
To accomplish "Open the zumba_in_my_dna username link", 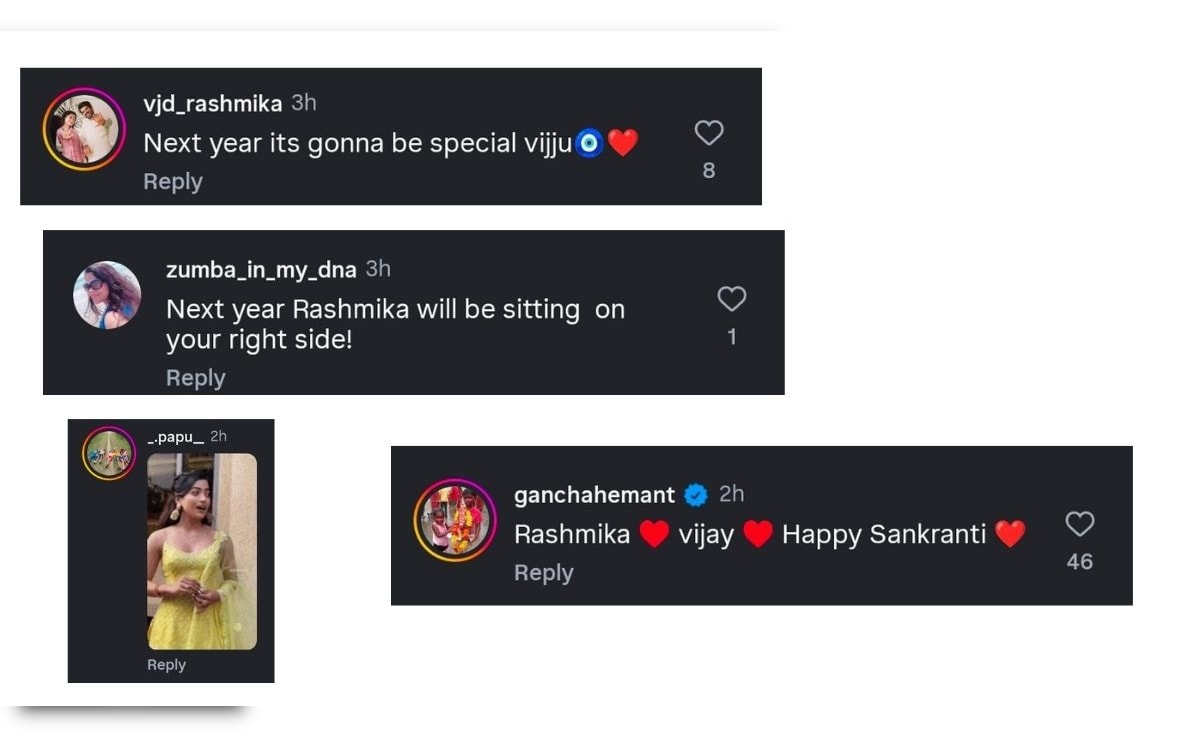I will coord(260,270).
